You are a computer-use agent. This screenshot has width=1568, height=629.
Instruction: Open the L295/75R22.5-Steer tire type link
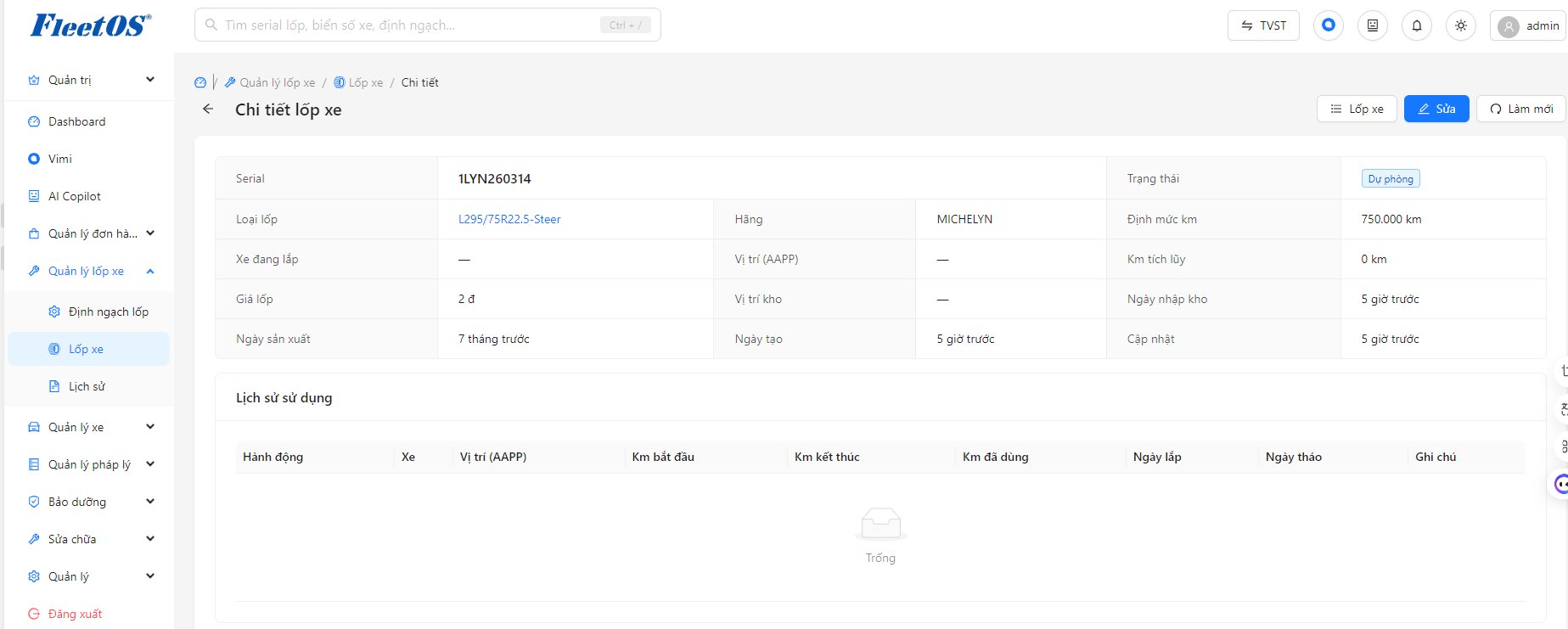pos(509,219)
